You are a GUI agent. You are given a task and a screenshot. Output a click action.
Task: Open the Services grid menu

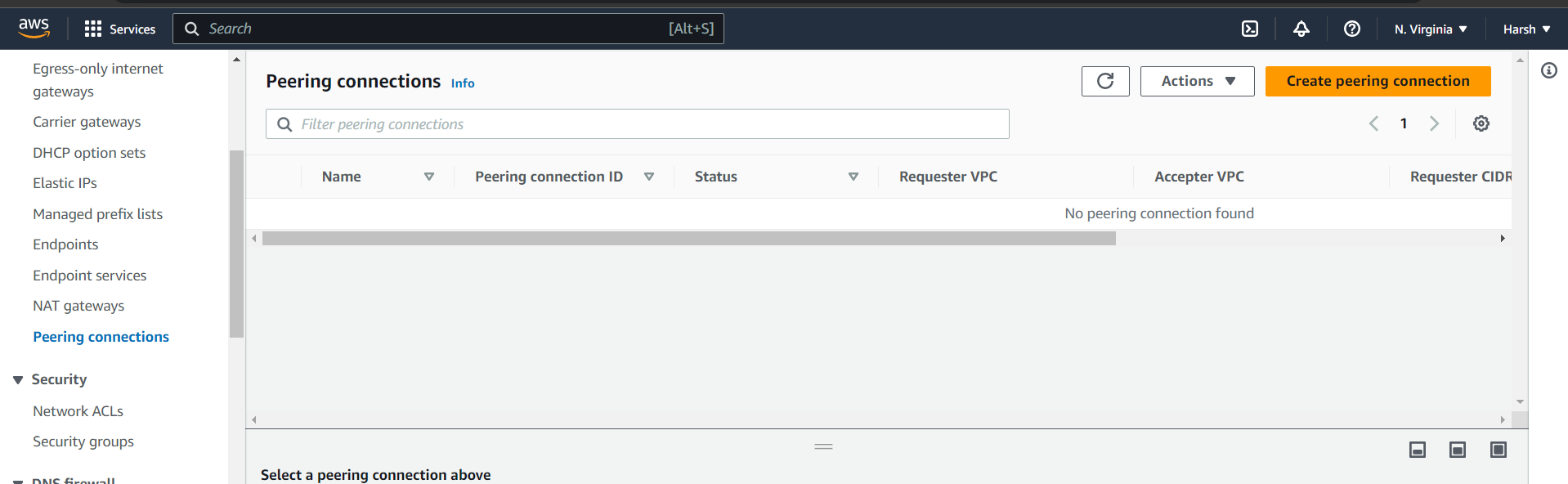click(x=92, y=29)
